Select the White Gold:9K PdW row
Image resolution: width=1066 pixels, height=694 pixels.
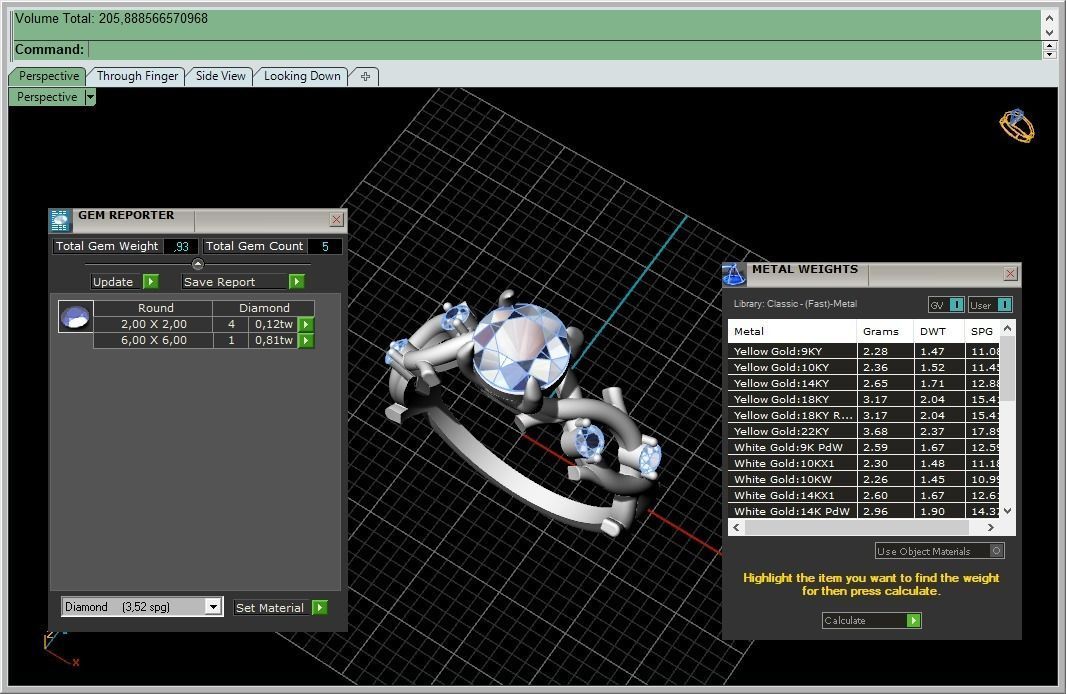point(863,447)
